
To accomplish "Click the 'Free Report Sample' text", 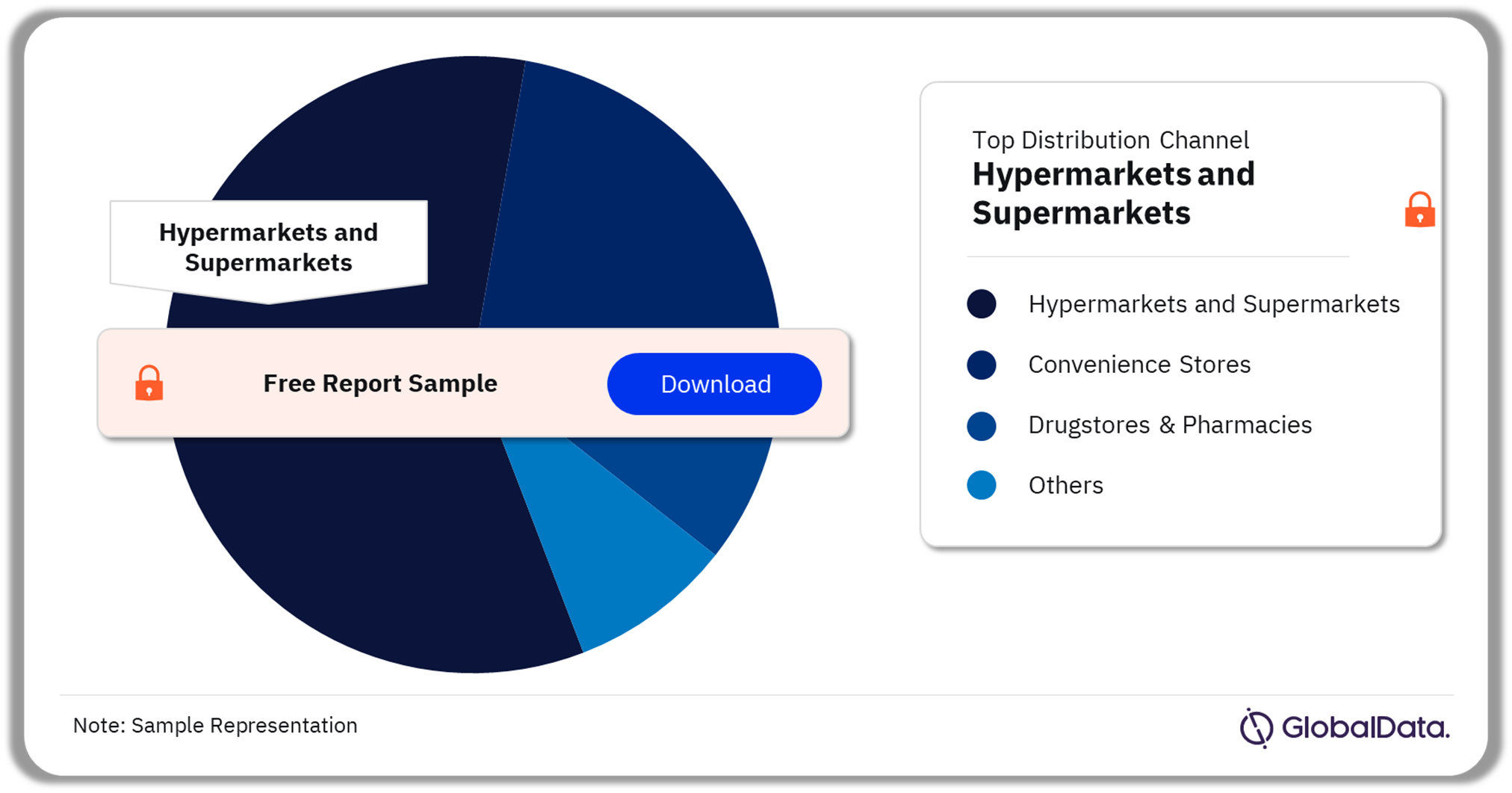I will click(x=380, y=383).
